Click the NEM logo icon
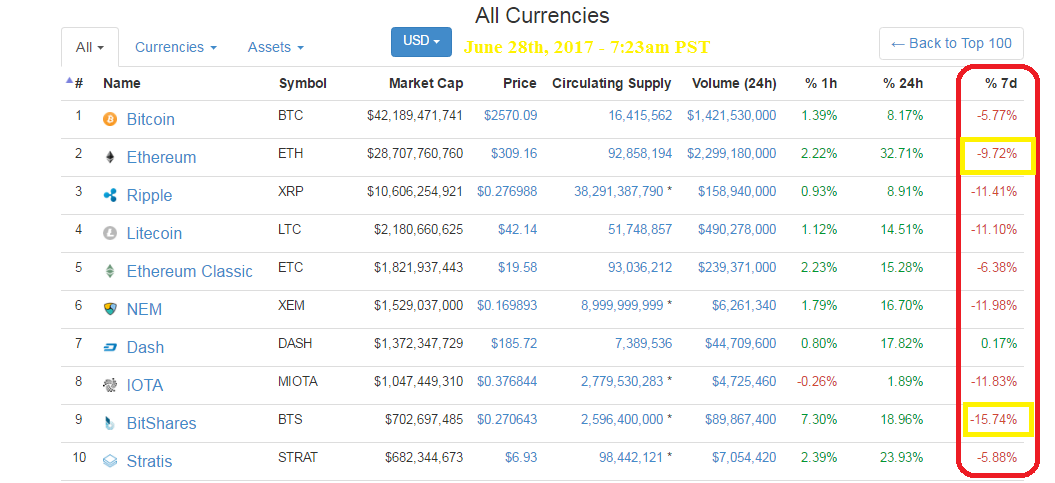 pos(110,309)
